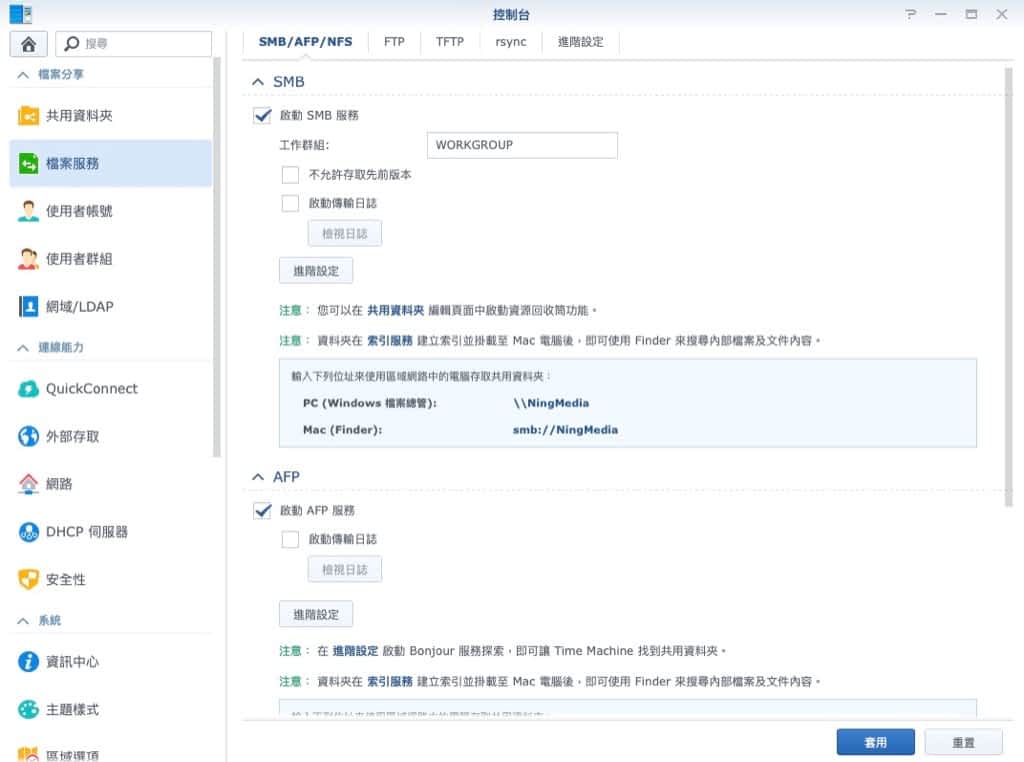Click the WORKGROUP text field

521,145
